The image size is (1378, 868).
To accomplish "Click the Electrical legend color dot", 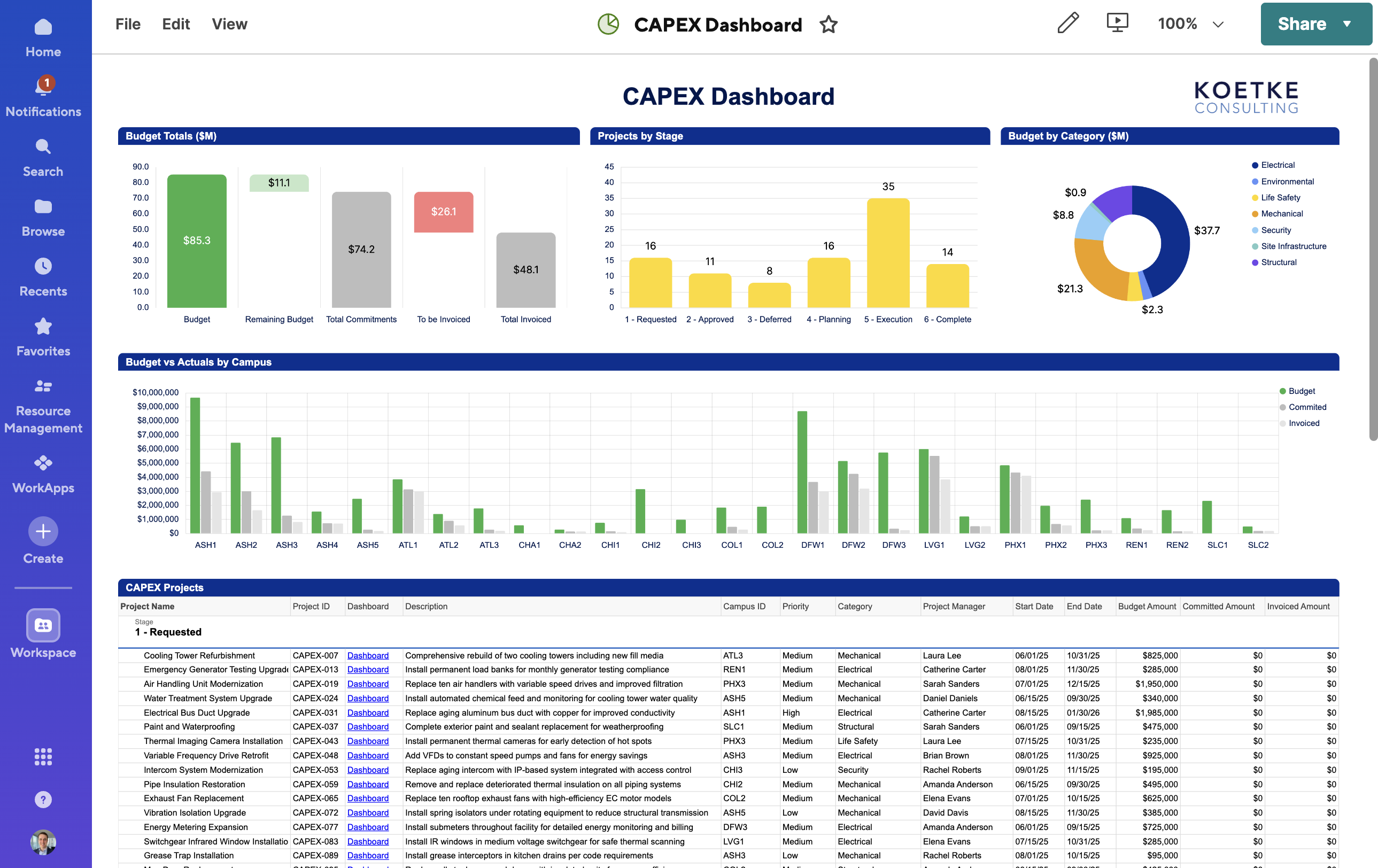I will [1255, 165].
